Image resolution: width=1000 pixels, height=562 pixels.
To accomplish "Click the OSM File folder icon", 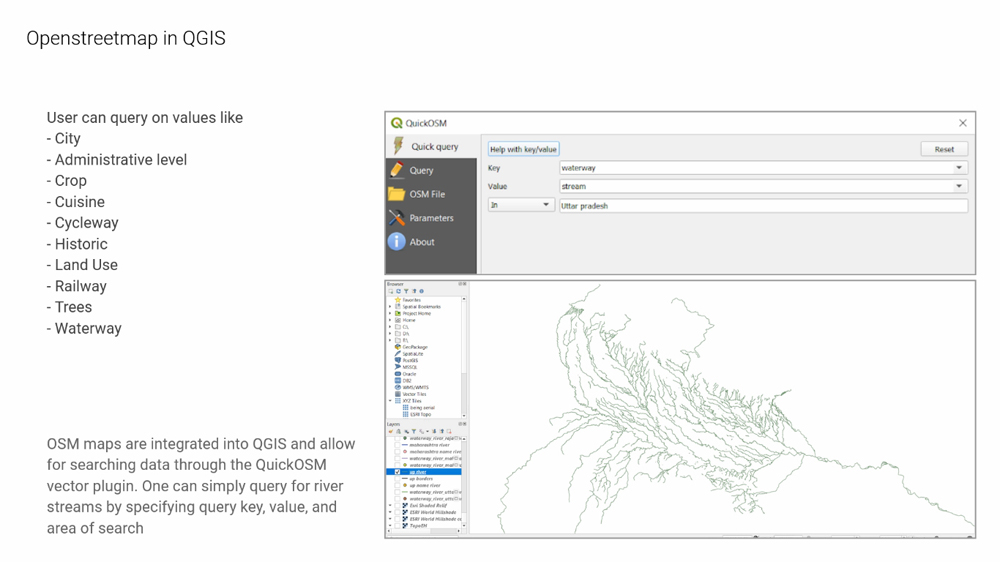I will tap(397, 194).
